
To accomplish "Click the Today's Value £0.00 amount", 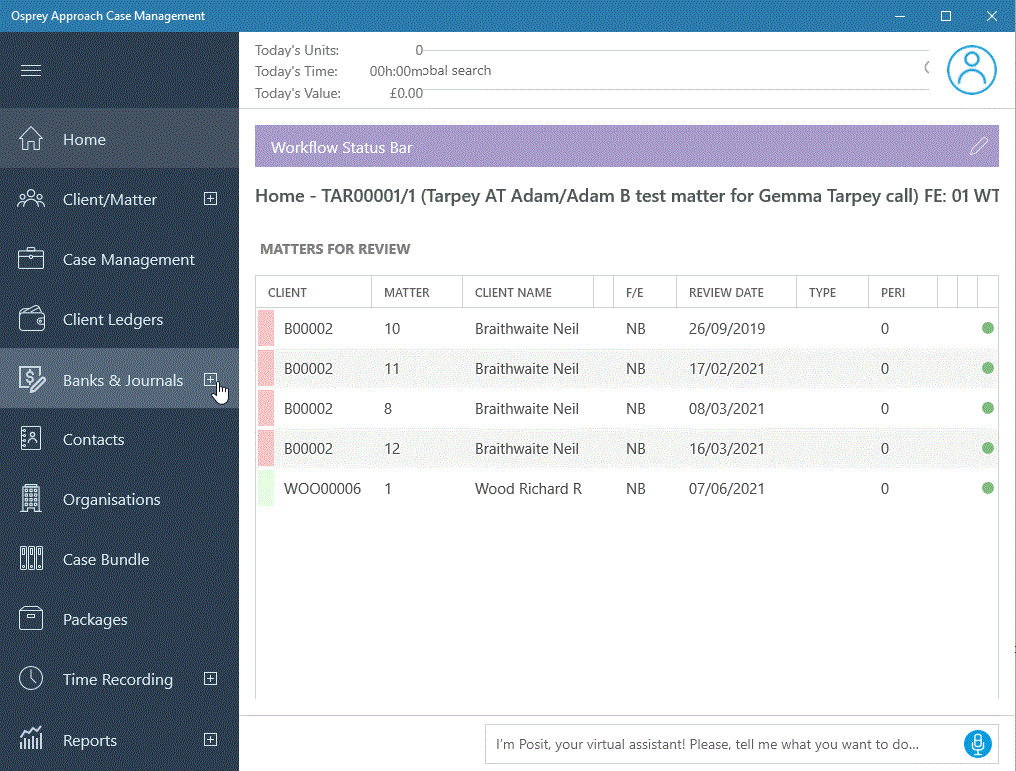I will 406,93.
